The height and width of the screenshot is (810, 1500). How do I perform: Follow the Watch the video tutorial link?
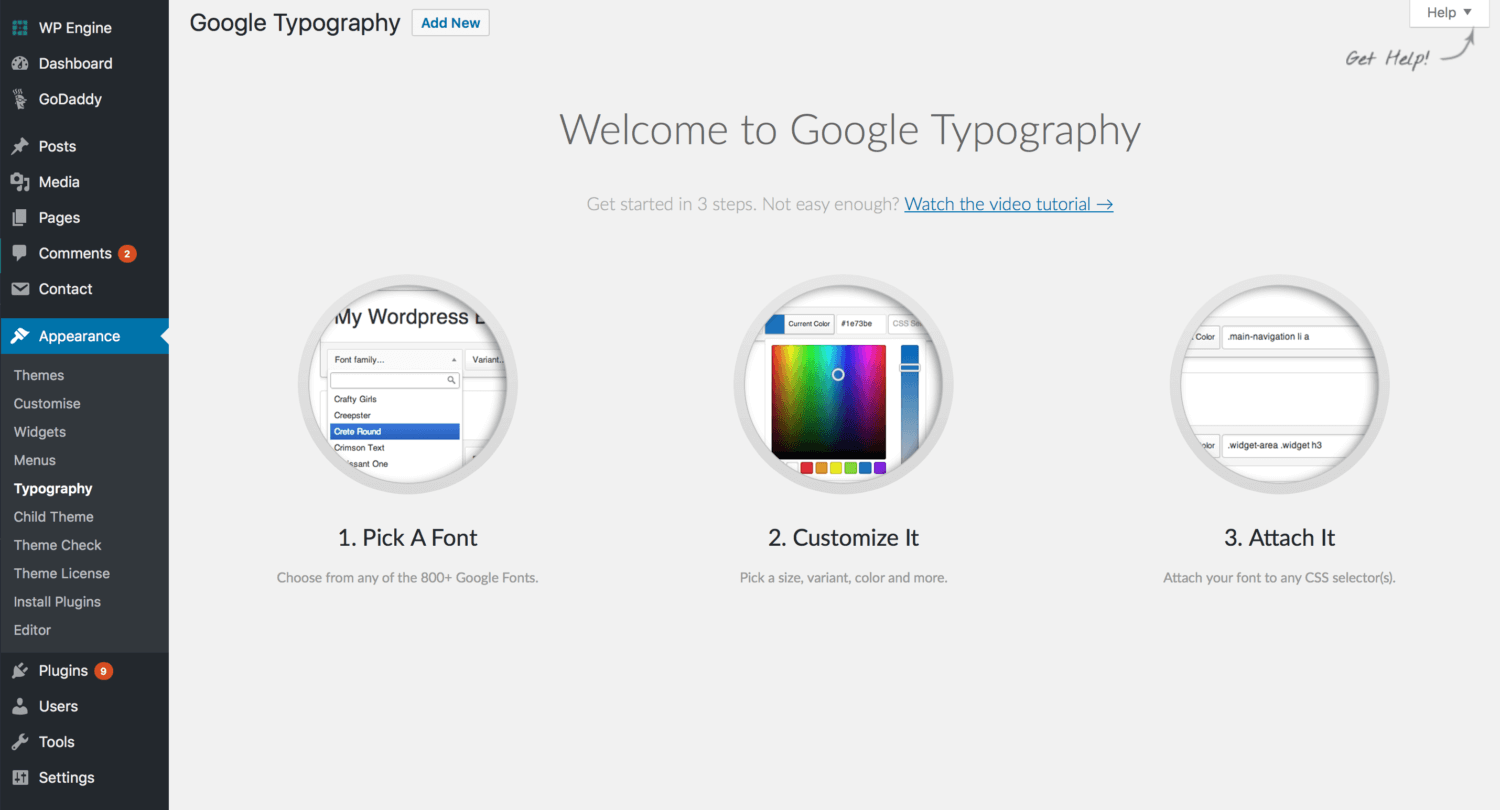click(1009, 204)
